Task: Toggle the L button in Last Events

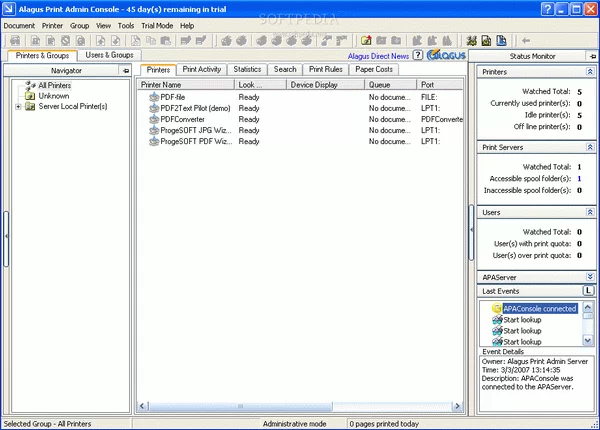Action: 588,291
